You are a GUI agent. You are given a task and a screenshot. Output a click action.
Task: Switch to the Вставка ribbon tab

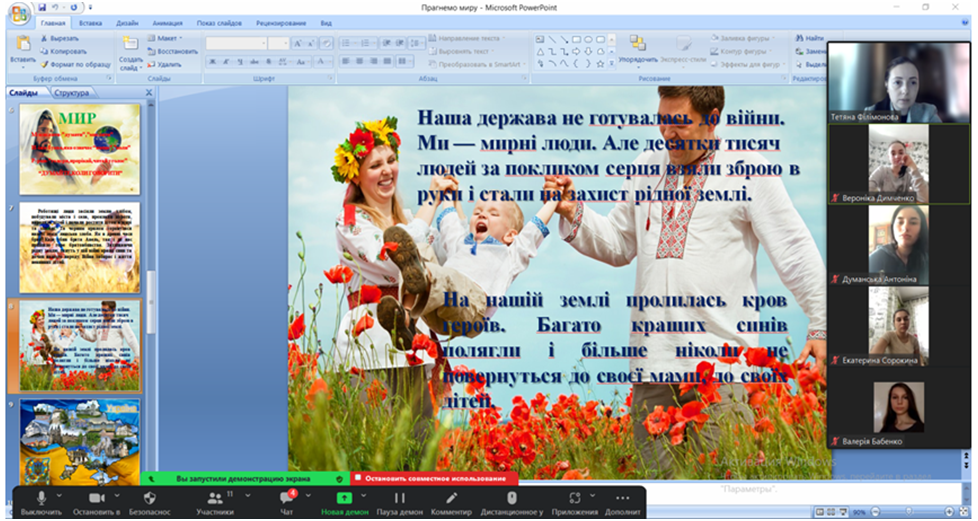[x=91, y=22]
